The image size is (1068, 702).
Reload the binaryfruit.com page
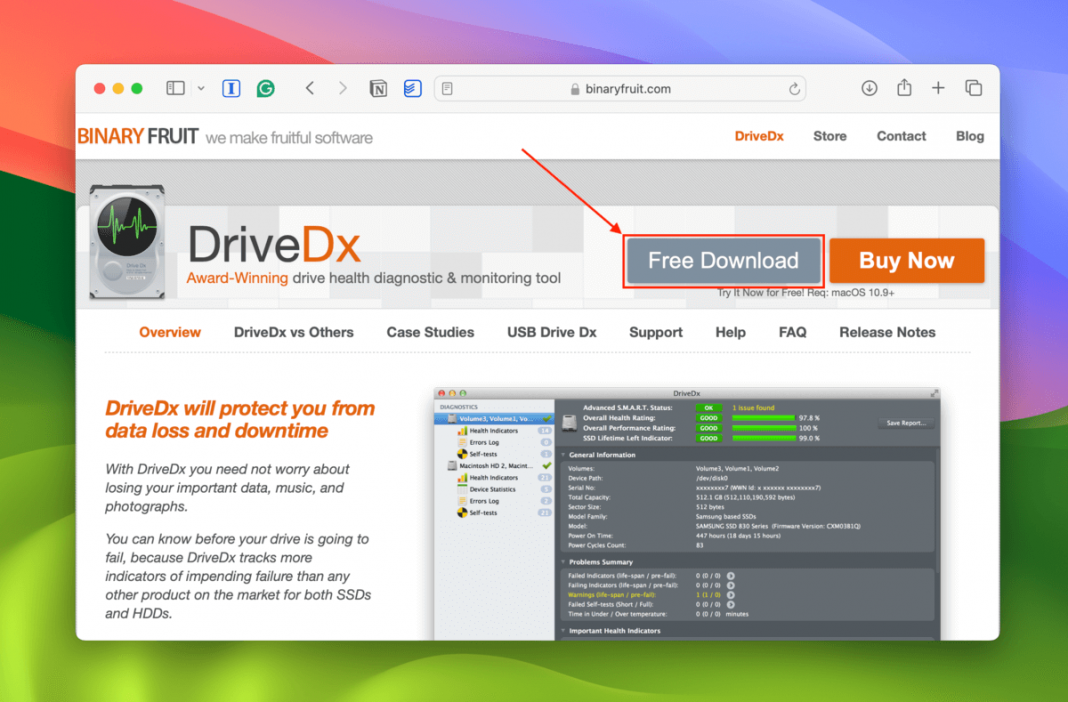(794, 88)
